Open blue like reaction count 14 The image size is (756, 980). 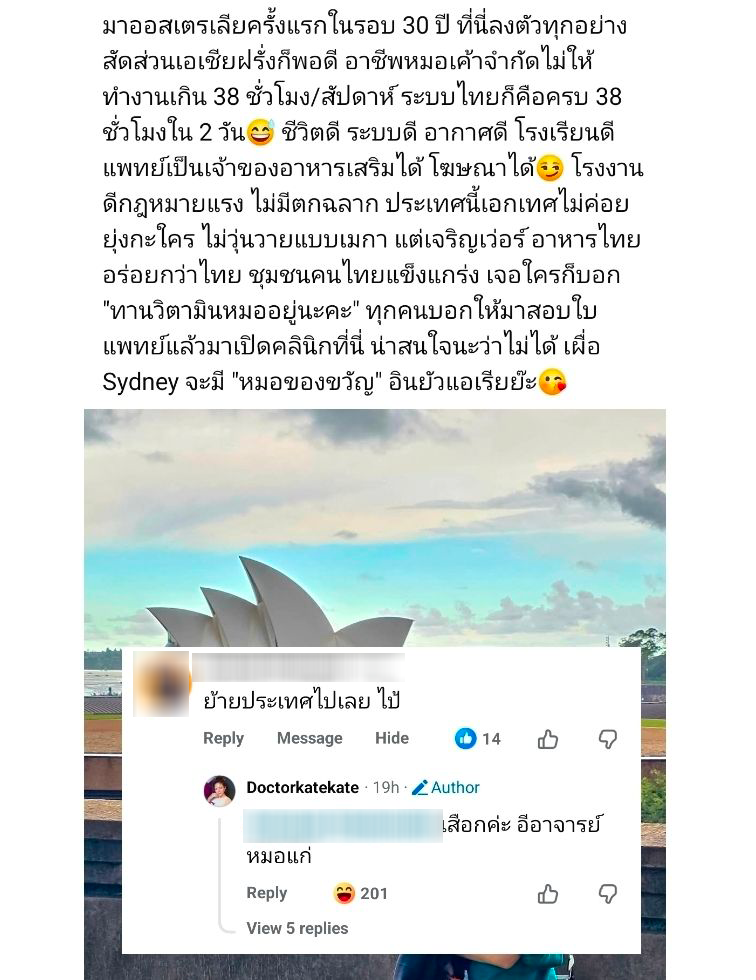click(x=477, y=739)
